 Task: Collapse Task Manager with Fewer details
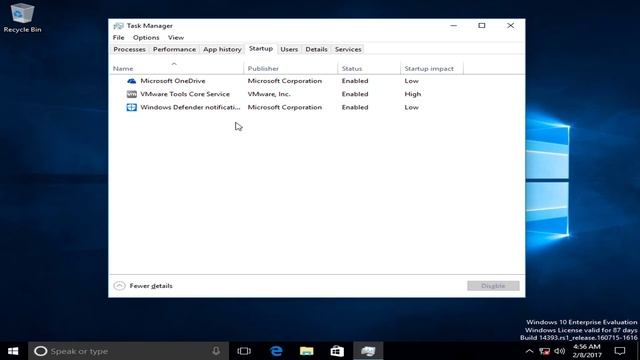point(143,286)
